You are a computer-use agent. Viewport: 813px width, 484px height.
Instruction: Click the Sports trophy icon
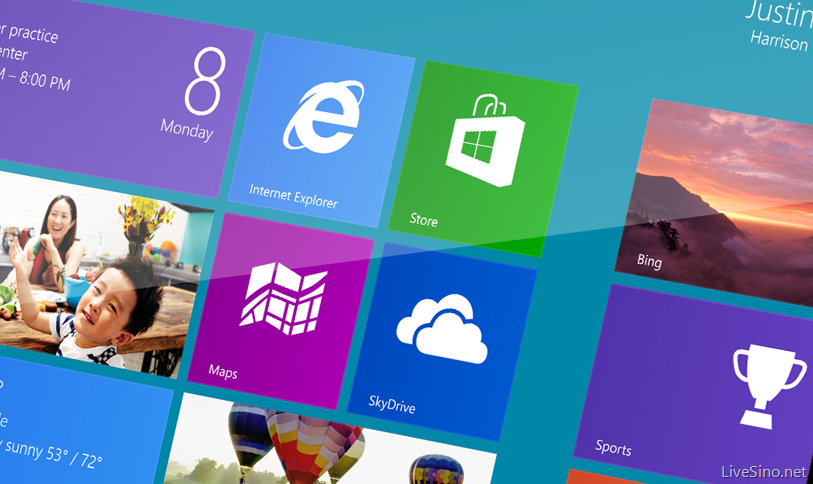[768, 385]
